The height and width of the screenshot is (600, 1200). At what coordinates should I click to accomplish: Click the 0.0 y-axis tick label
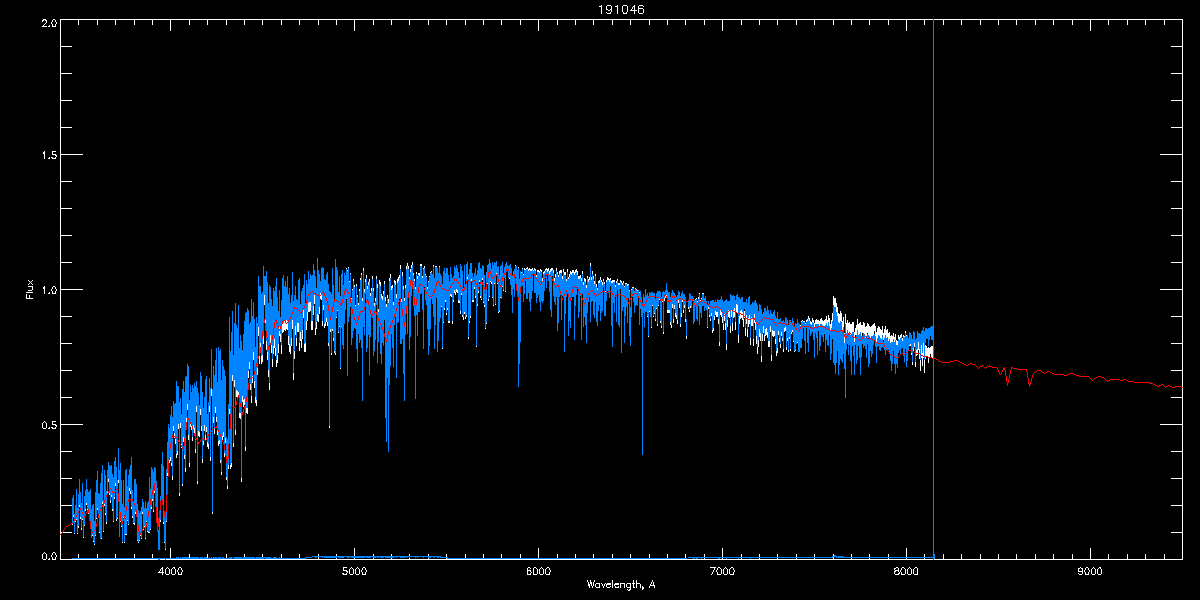click(x=46, y=556)
